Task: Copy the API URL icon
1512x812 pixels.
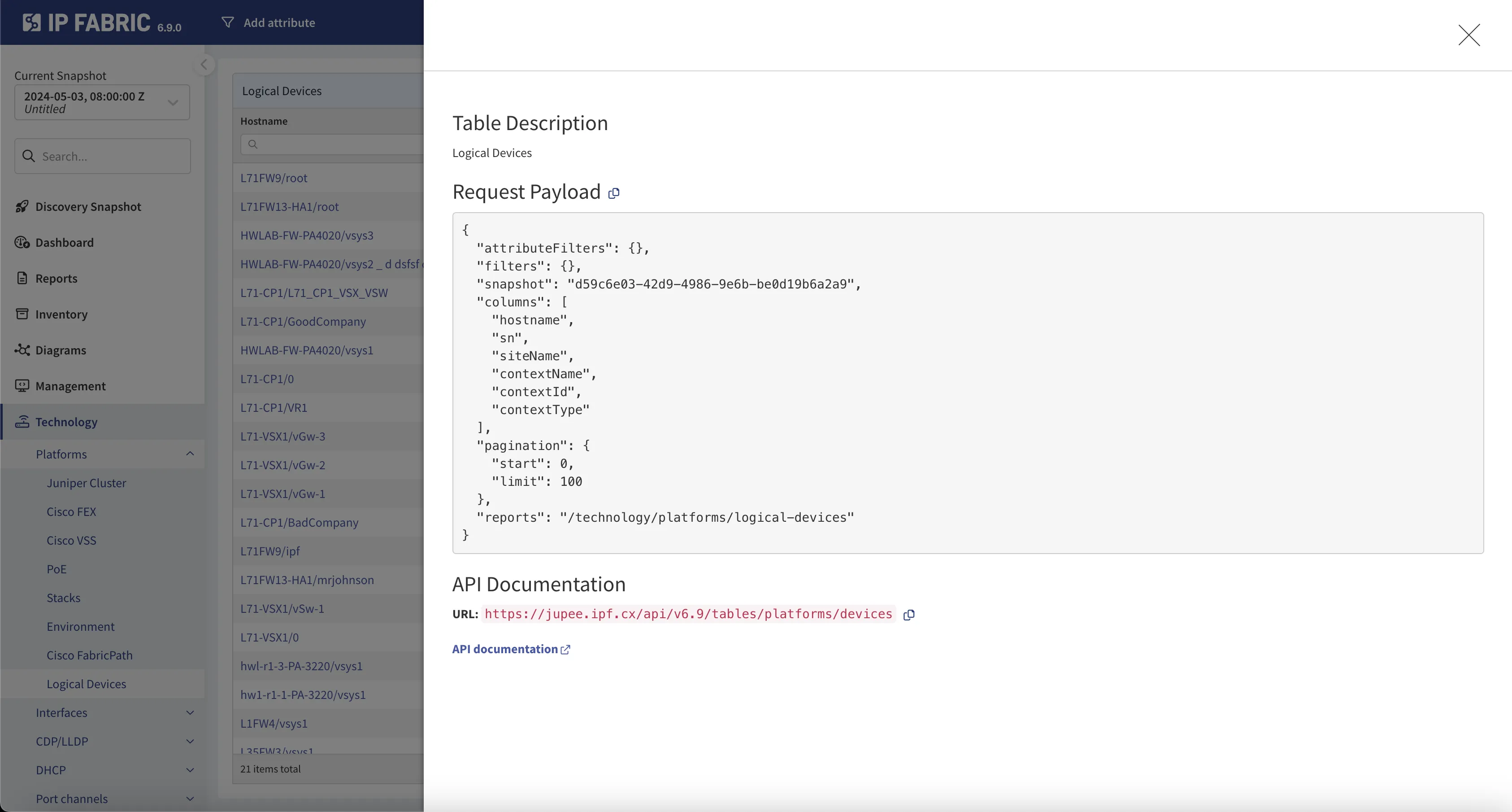Action: point(908,615)
